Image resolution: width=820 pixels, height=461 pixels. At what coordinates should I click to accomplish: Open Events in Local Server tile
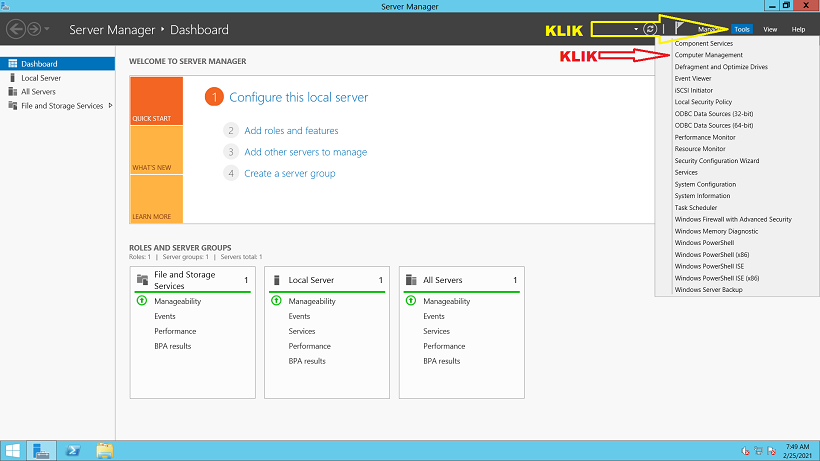click(299, 316)
